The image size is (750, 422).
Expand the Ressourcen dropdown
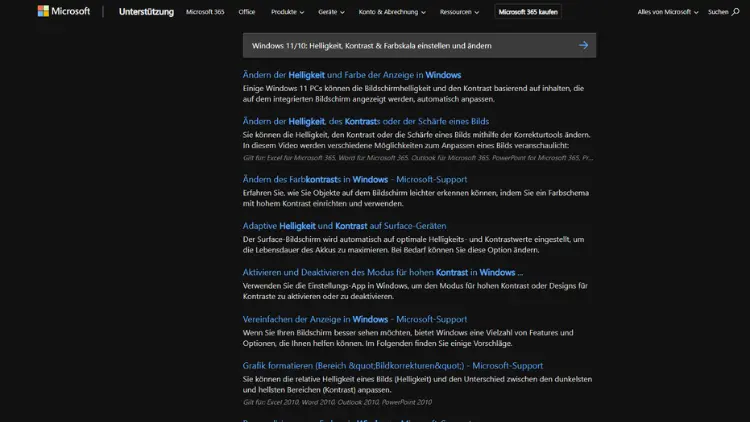point(459,11)
